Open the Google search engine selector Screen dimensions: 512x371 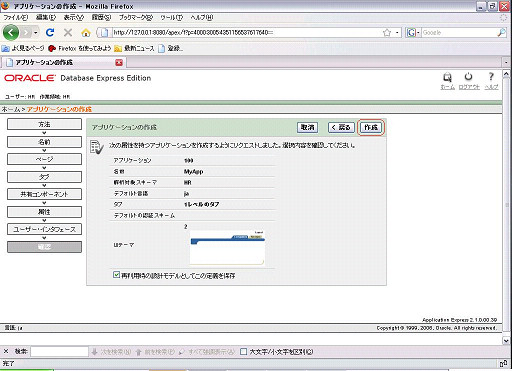[x=413, y=32]
